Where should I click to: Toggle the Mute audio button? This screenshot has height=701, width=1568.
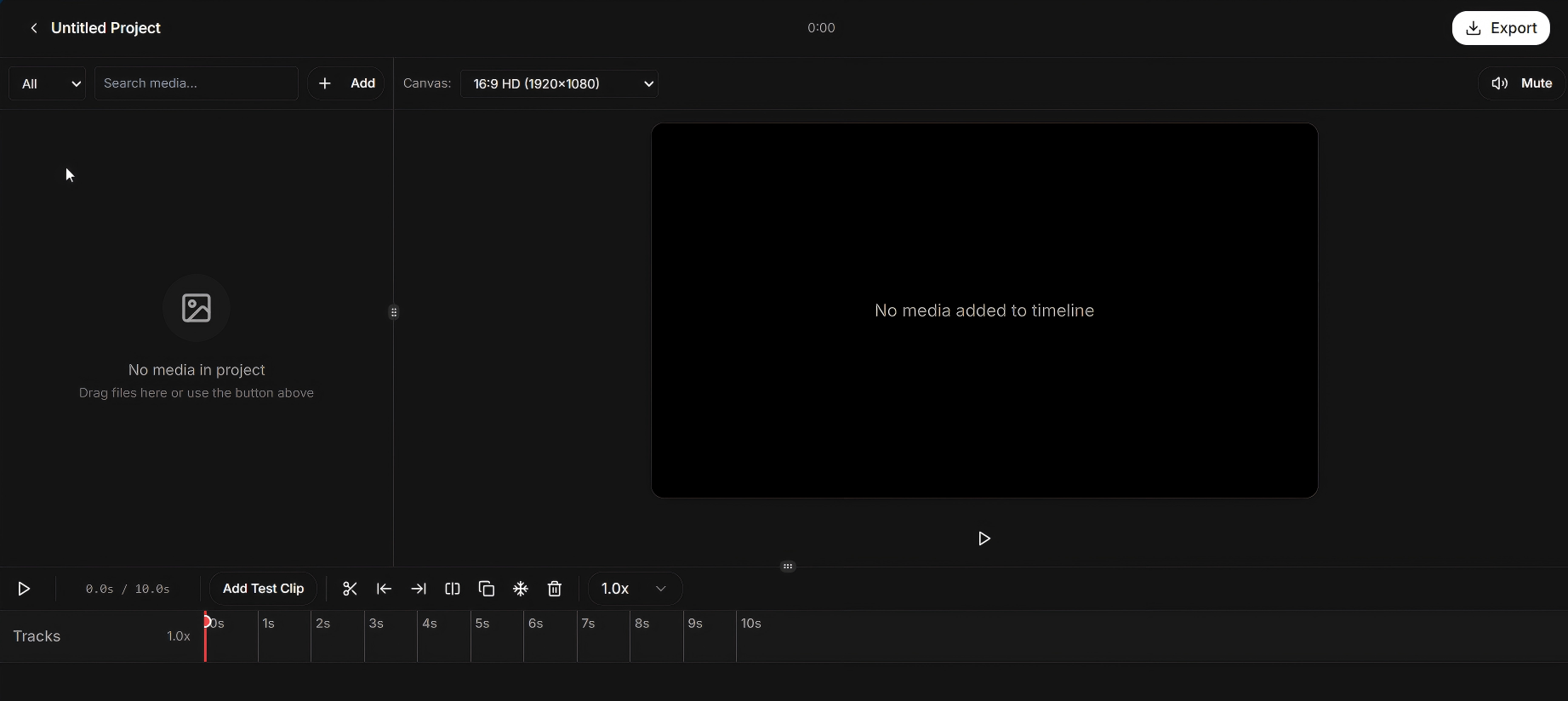1521,83
